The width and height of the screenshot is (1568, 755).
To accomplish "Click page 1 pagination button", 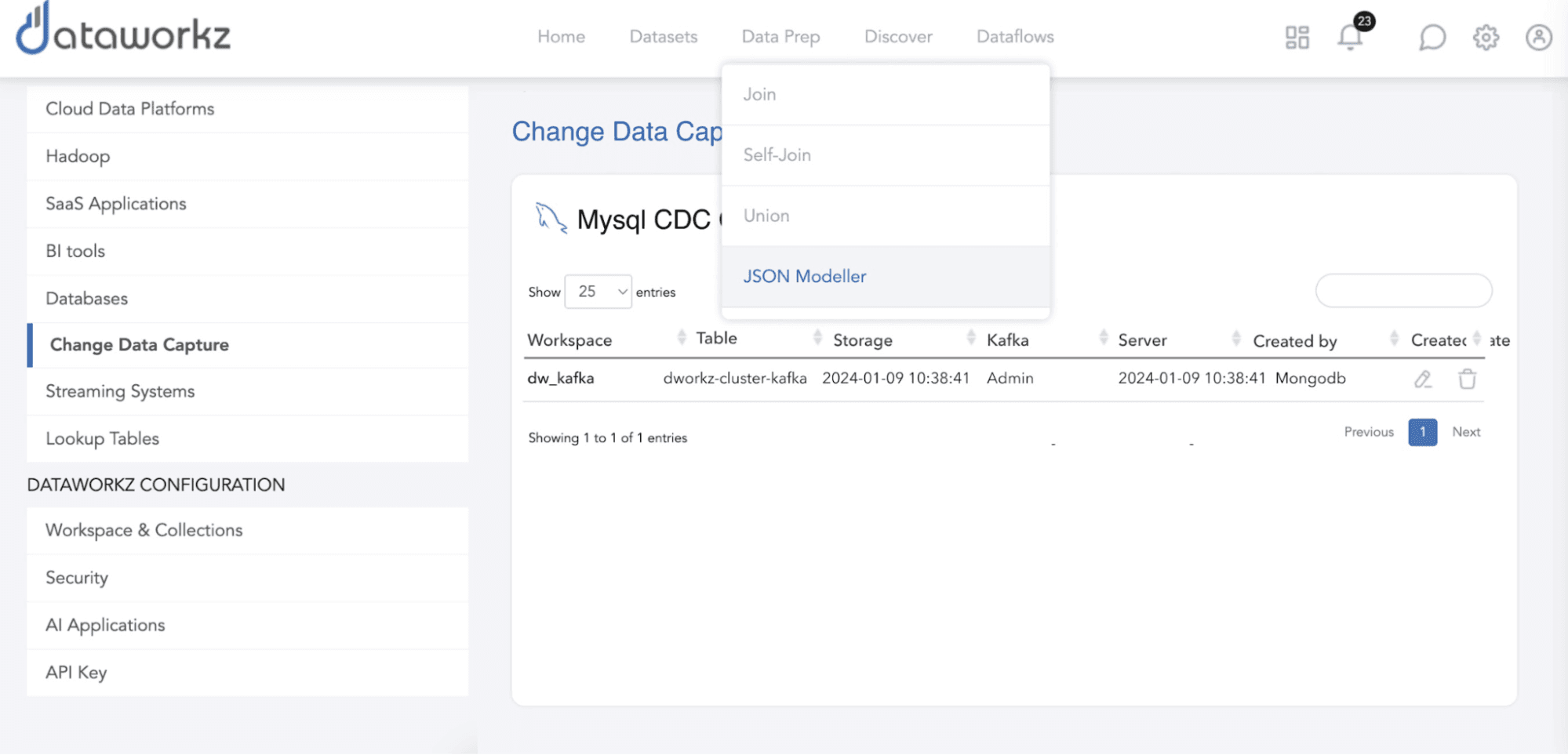I will click(1422, 432).
